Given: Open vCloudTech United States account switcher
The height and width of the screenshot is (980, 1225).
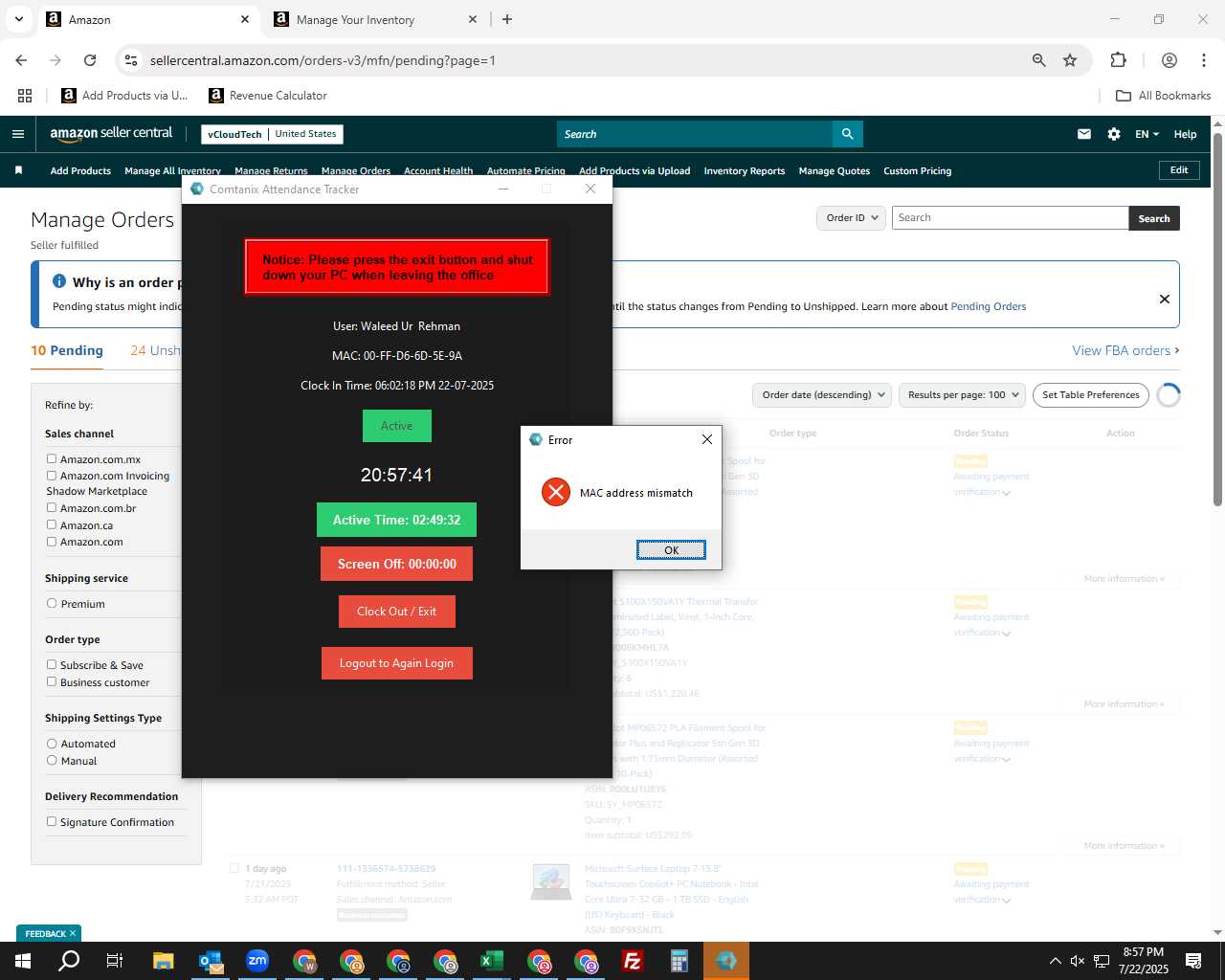Looking at the screenshot, I should click(272, 134).
